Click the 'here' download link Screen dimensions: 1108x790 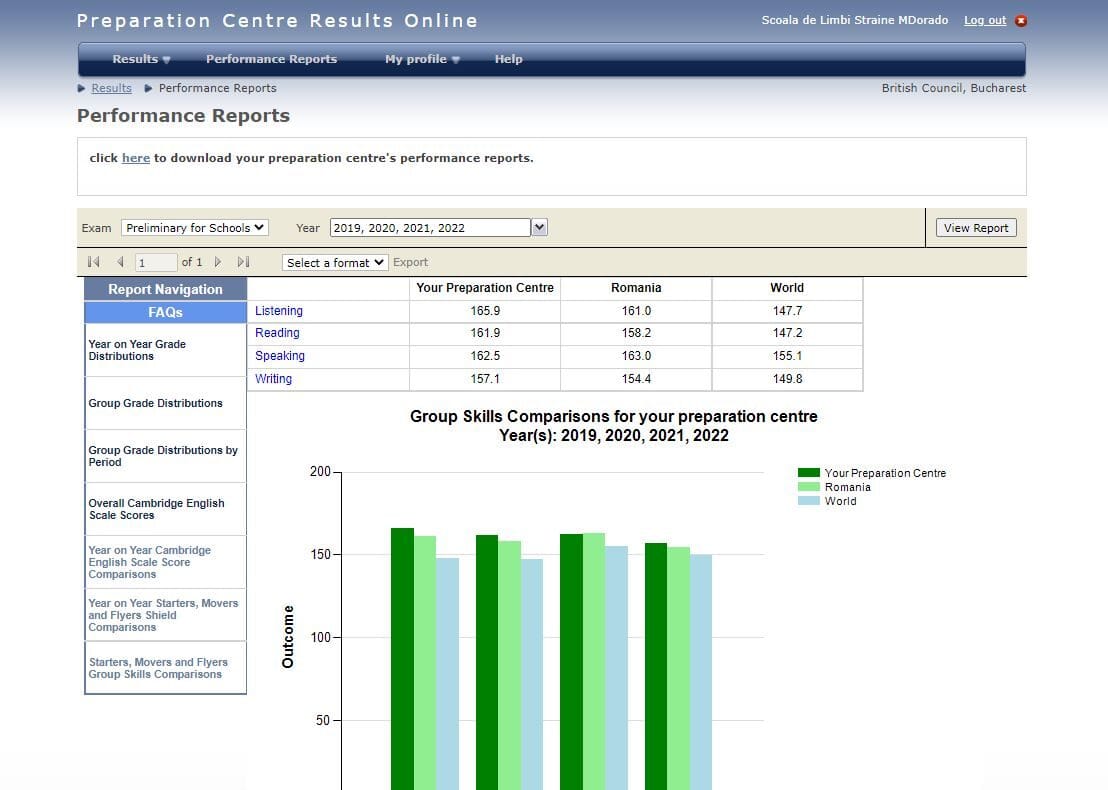coord(136,158)
